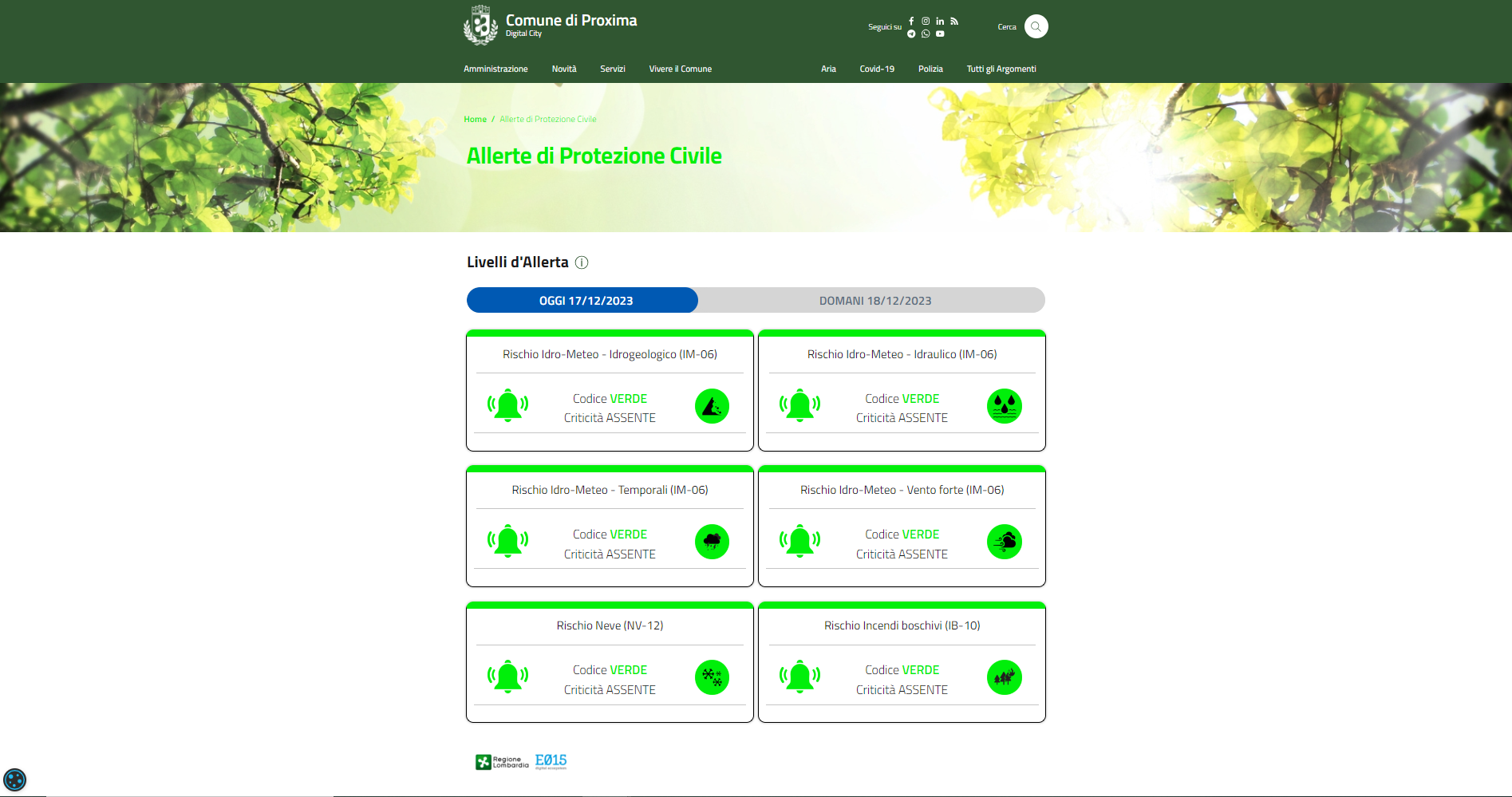Image resolution: width=1512 pixels, height=797 pixels.
Task: Show info about Livelli d'Allerta
Action: pos(582,262)
